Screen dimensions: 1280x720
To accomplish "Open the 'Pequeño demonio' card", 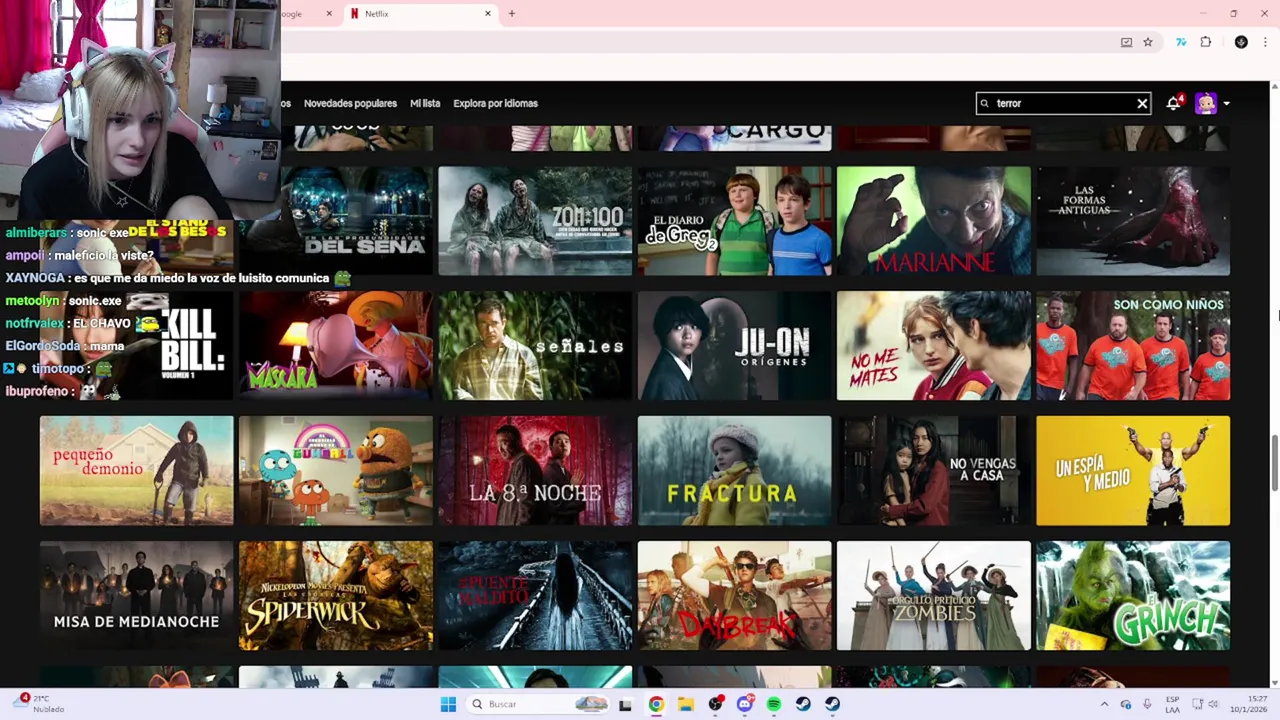I will point(136,471).
